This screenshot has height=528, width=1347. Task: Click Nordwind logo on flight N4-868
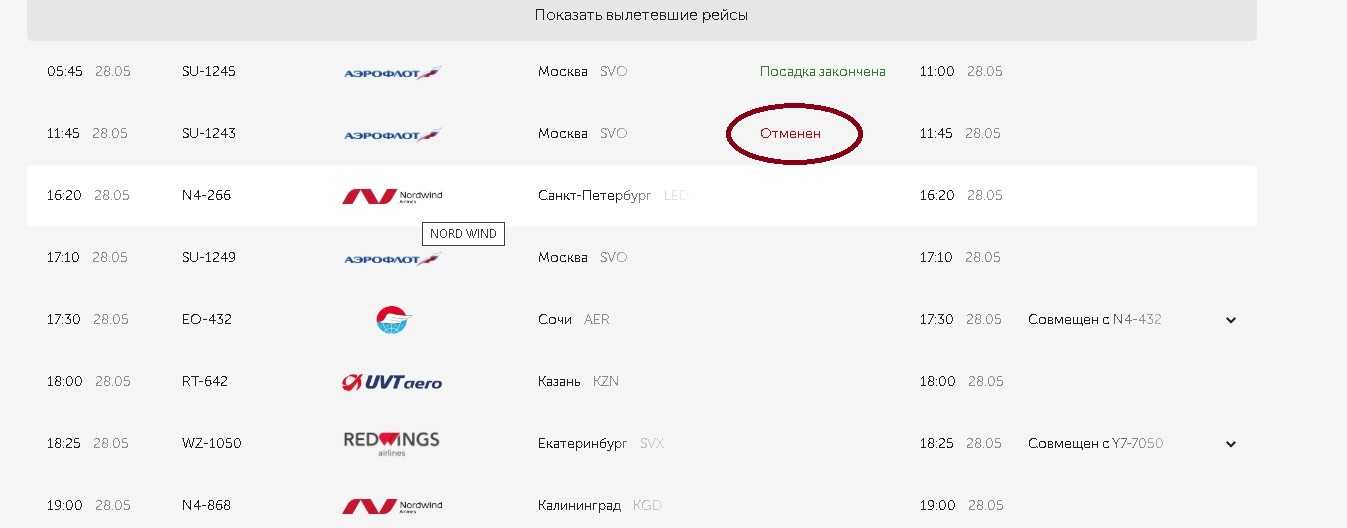(x=392, y=506)
